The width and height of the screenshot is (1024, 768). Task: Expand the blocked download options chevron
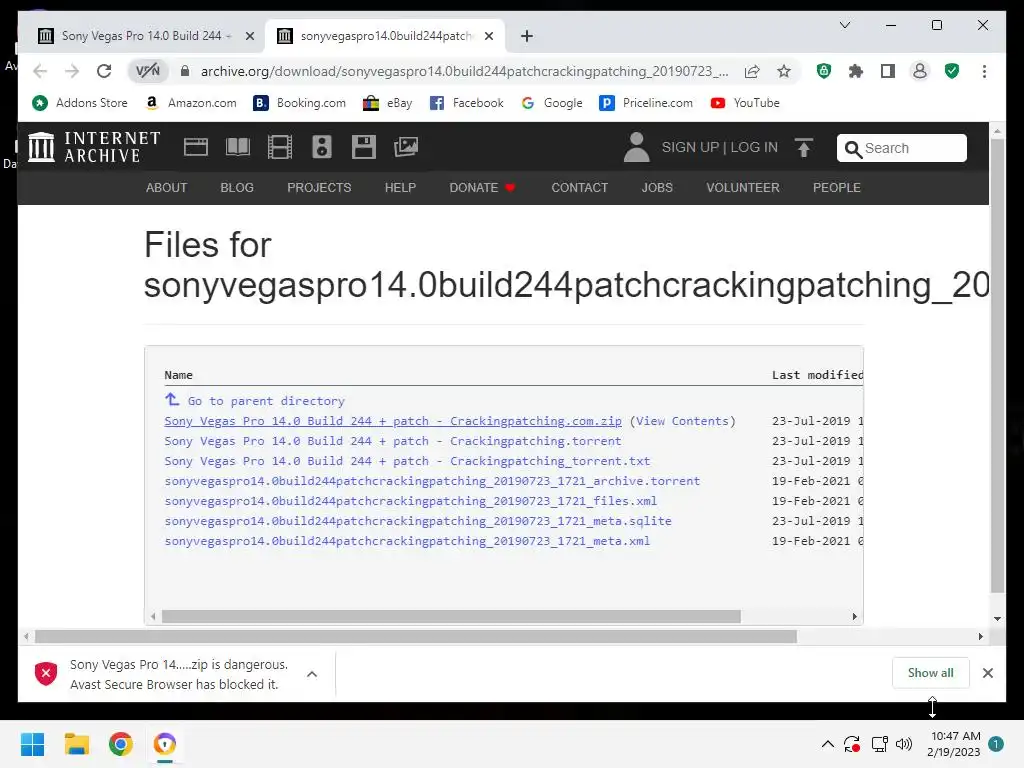(312, 674)
